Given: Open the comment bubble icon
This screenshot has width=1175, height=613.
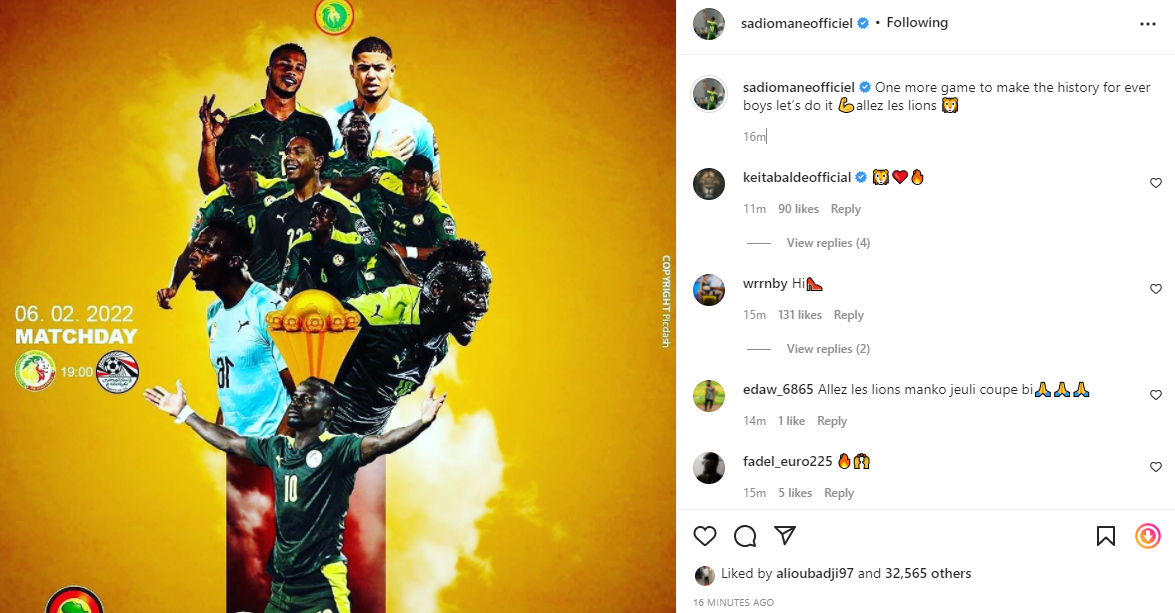Looking at the screenshot, I should pyautogui.click(x=745, y=536).
